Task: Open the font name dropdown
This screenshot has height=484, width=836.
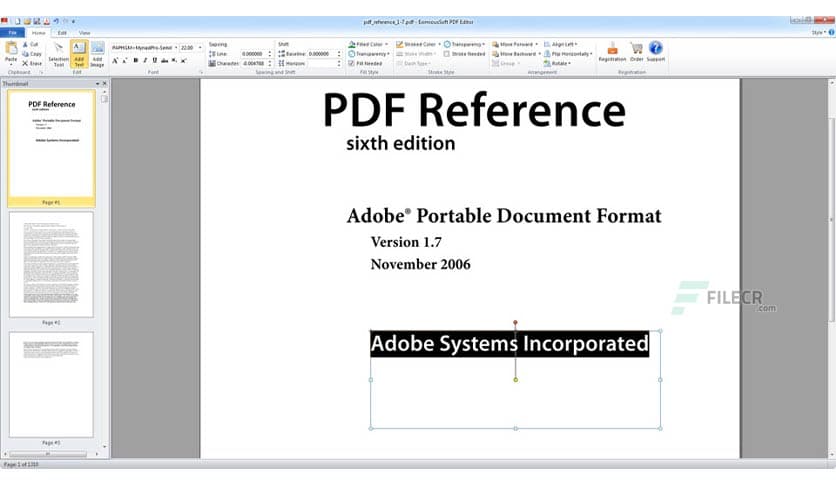Action: [176, 48]
